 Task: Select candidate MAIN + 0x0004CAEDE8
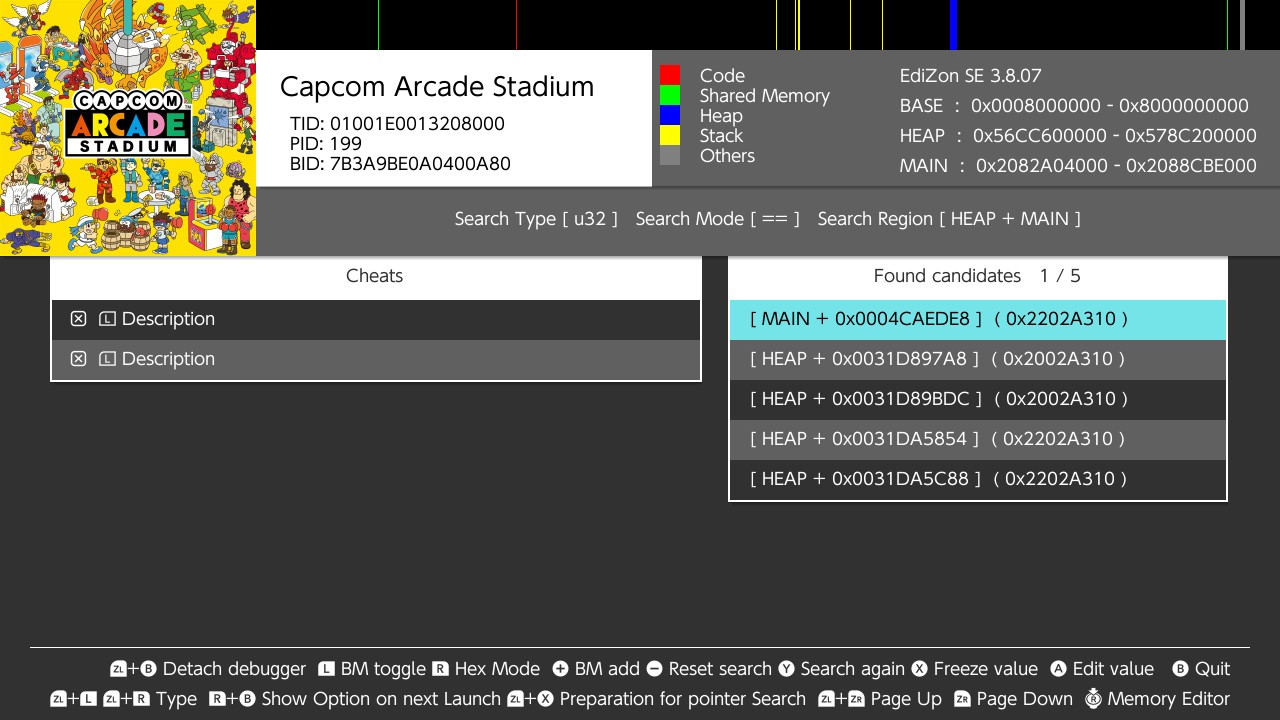978,320
